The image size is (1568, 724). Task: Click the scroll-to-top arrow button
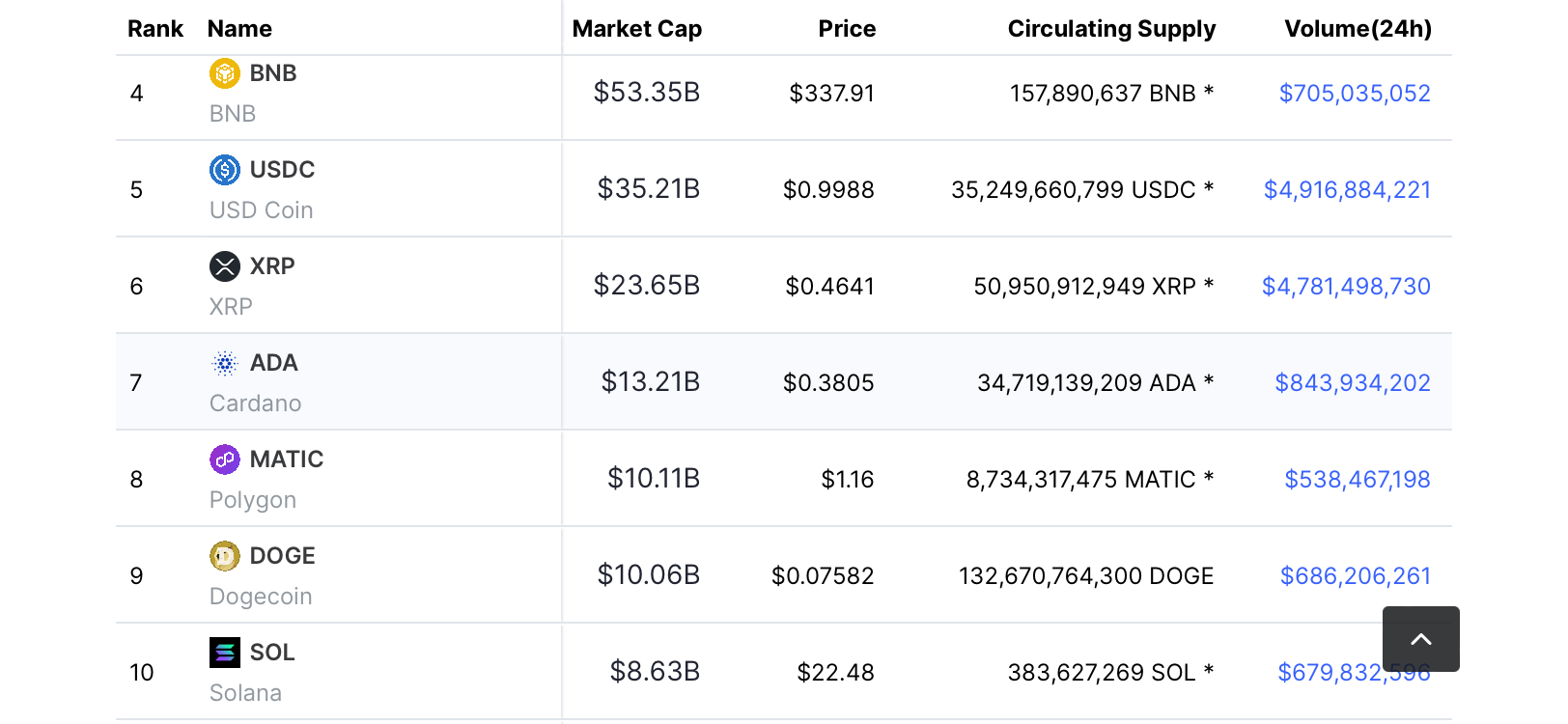click(1421, 639)
